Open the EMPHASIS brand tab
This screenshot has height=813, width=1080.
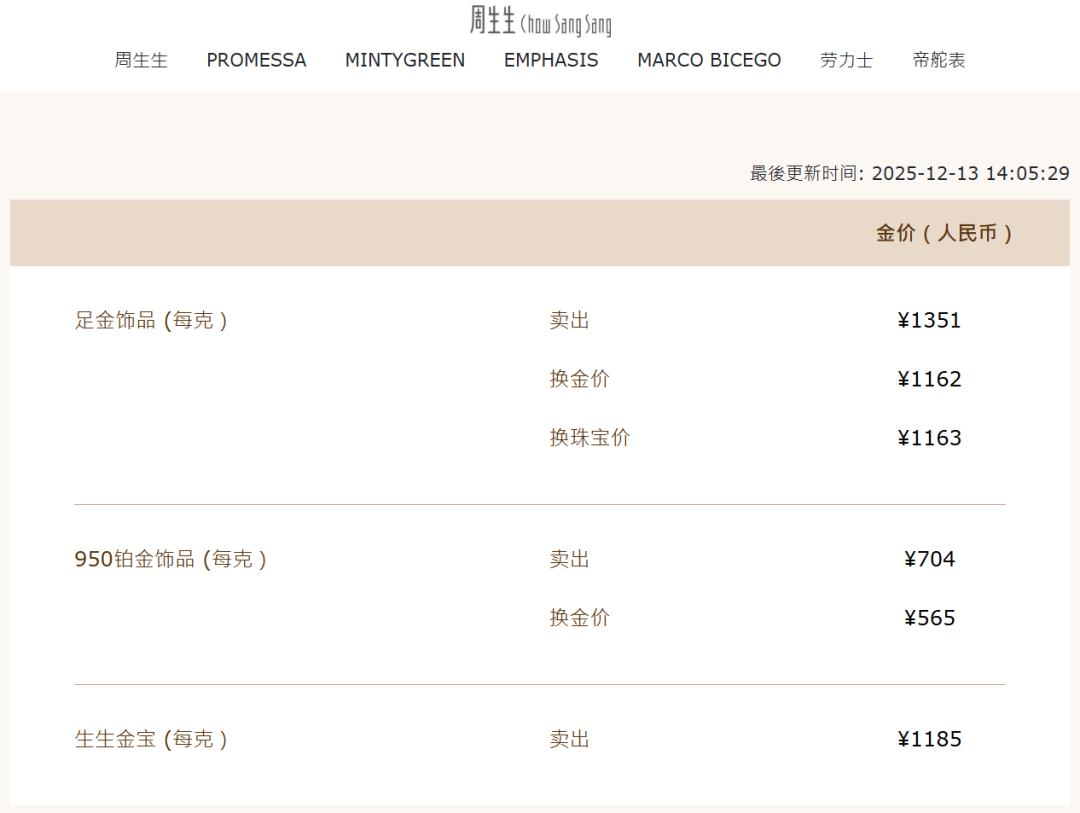tap(551, 60)
